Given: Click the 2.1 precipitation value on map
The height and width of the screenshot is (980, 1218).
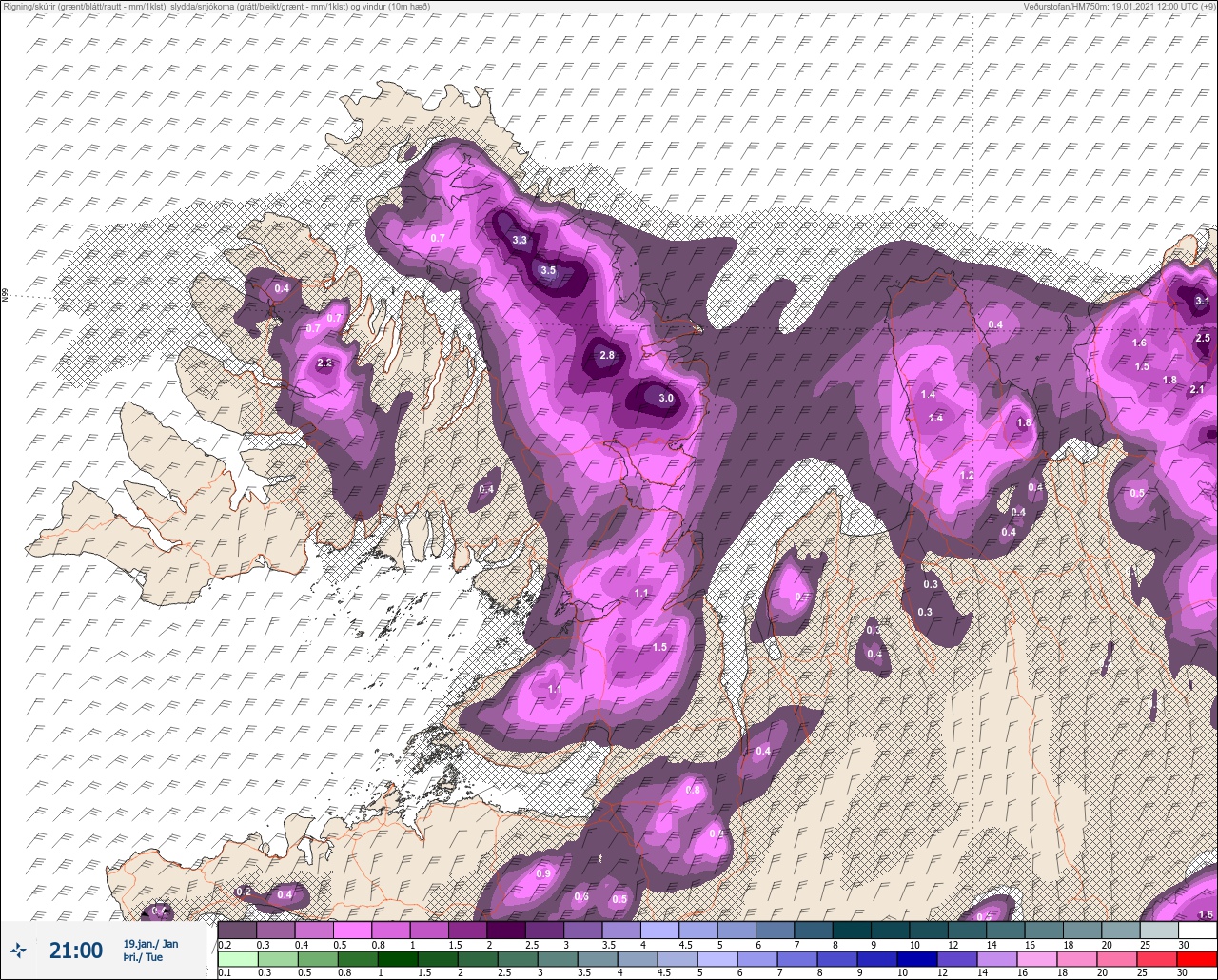Looking at the screenshot, I should pyautogui.click(x=1197, y=388).
